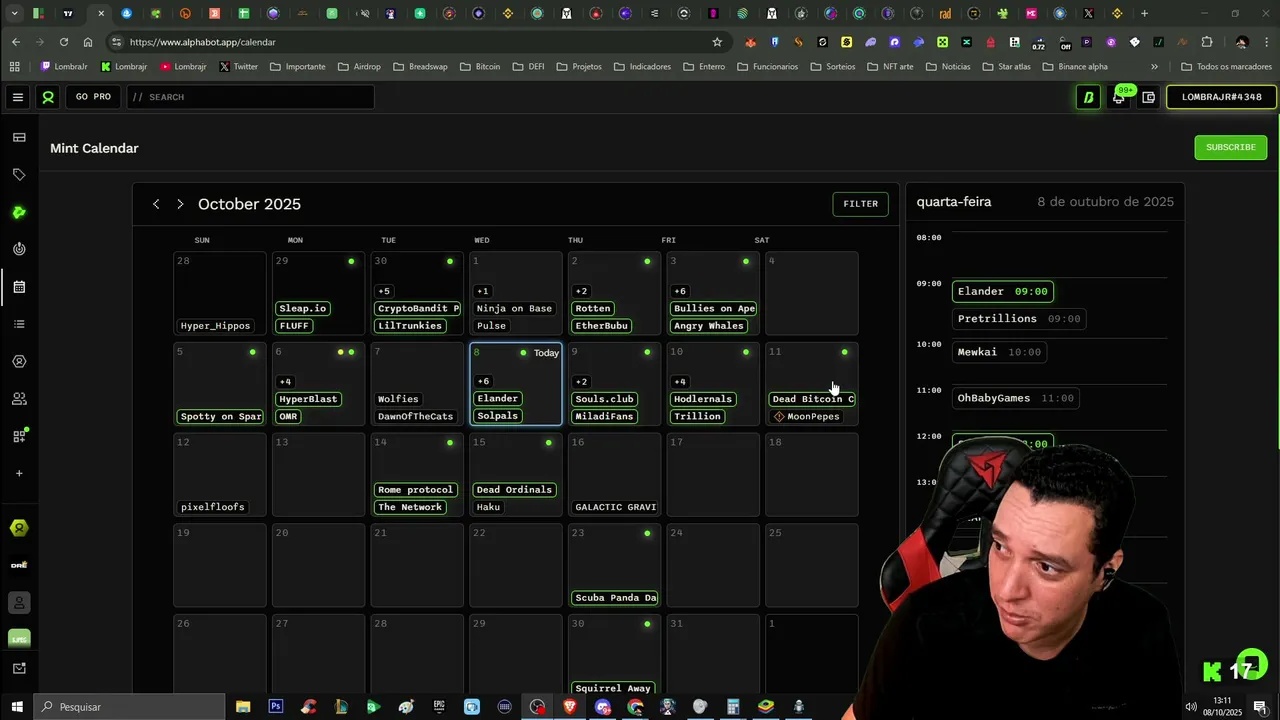The height and width of the screenshot is (720, 1280).
Task: Reload the page with refresh icon
Action: pos(64,42)
